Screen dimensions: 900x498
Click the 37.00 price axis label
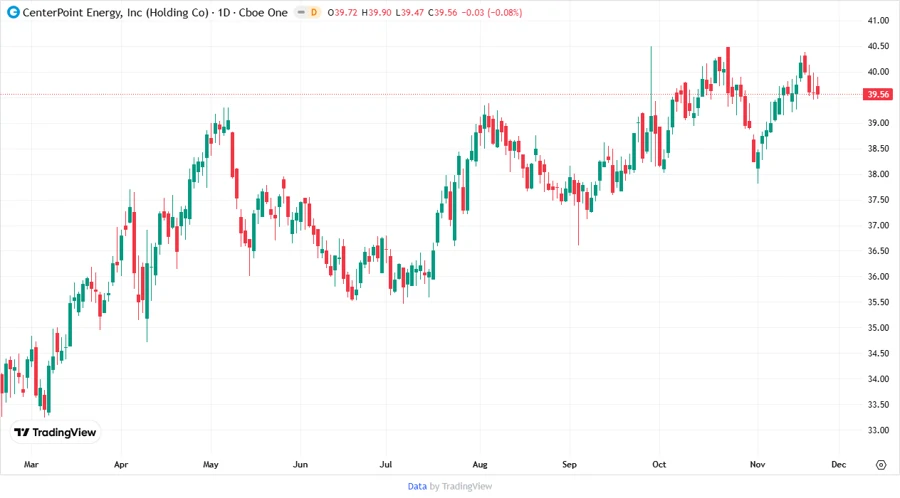878,225
